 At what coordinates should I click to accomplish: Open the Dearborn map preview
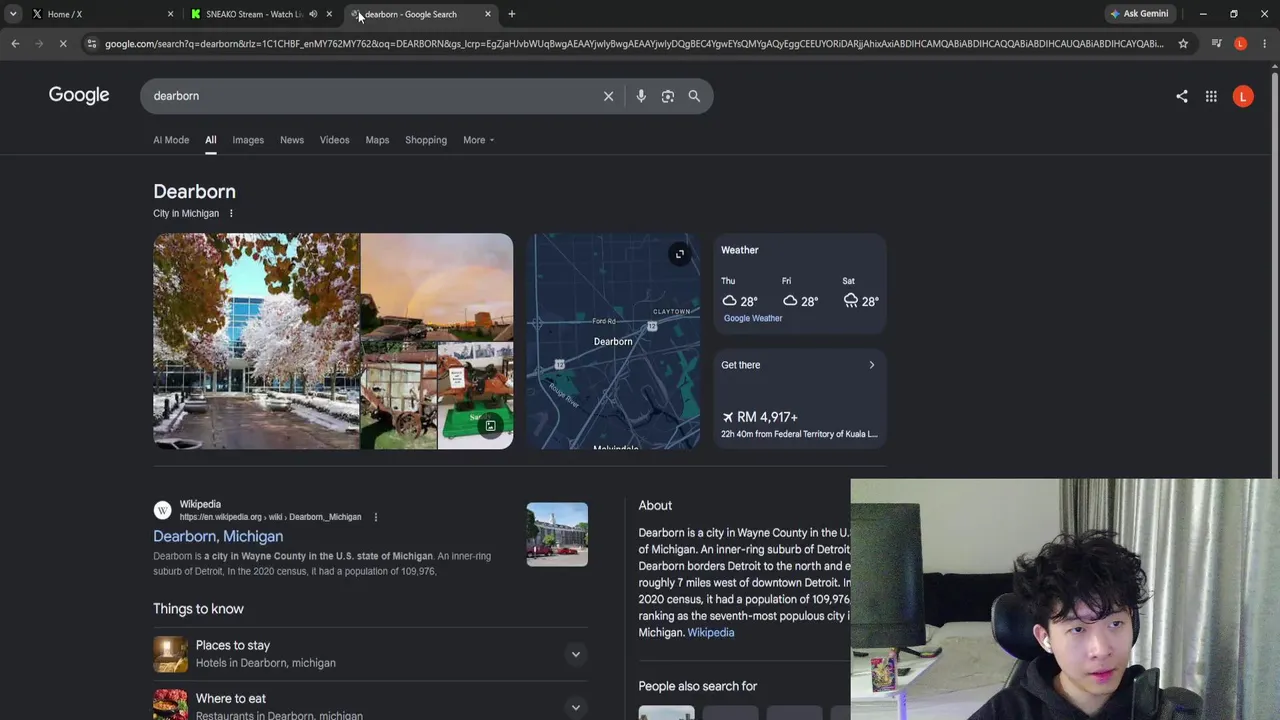613,341
